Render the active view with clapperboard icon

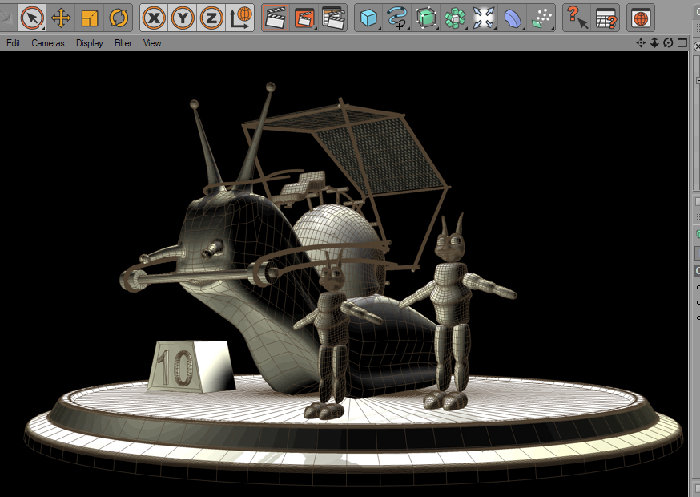click(x=275, y=18)
